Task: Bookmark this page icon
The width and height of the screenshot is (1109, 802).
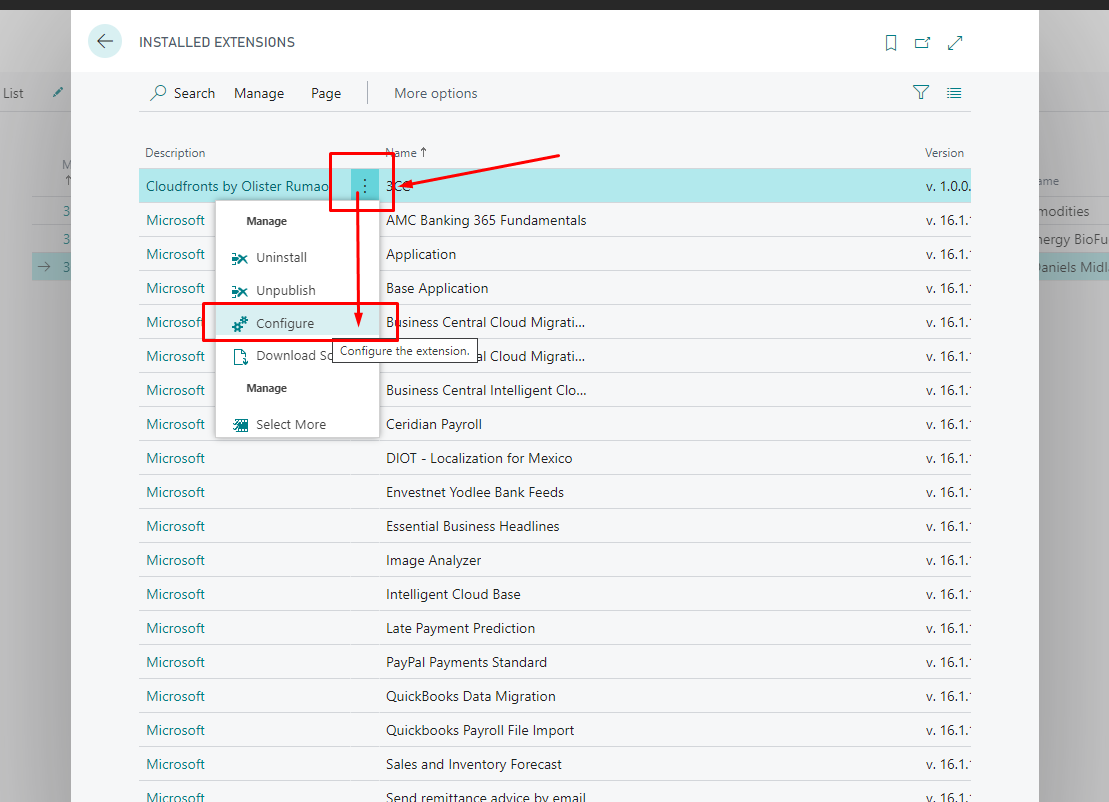Action: point(890,43)
